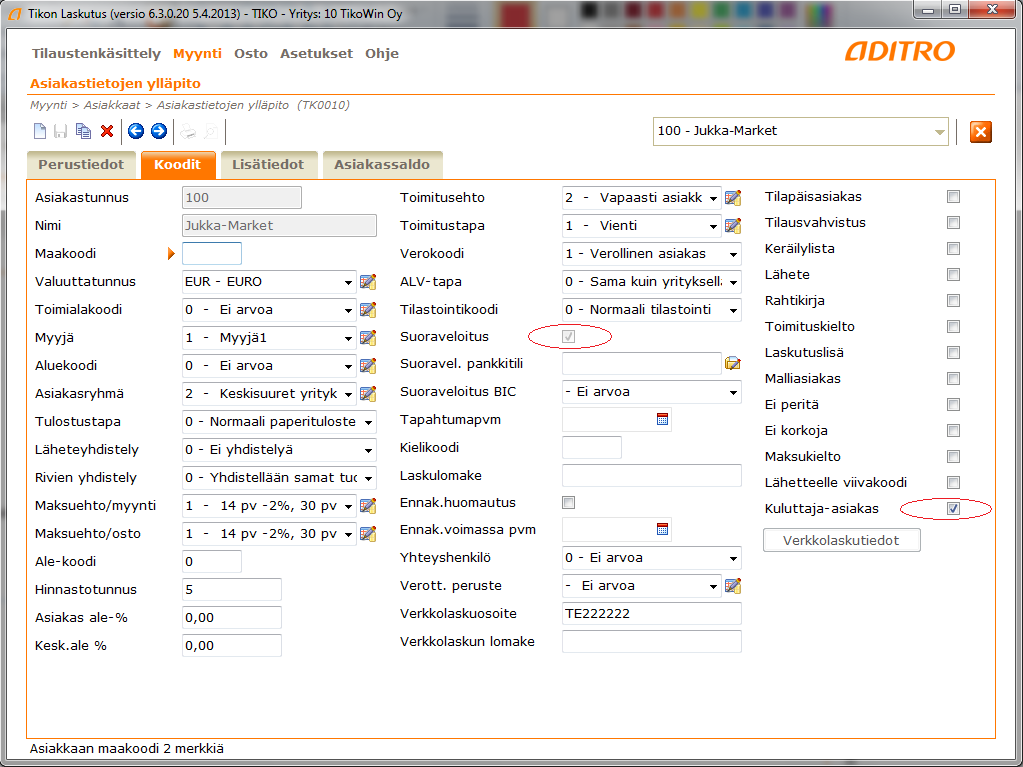Switch to the Asiakassaldo tab
The image size is (1023, 767).
tap(382, 164)
